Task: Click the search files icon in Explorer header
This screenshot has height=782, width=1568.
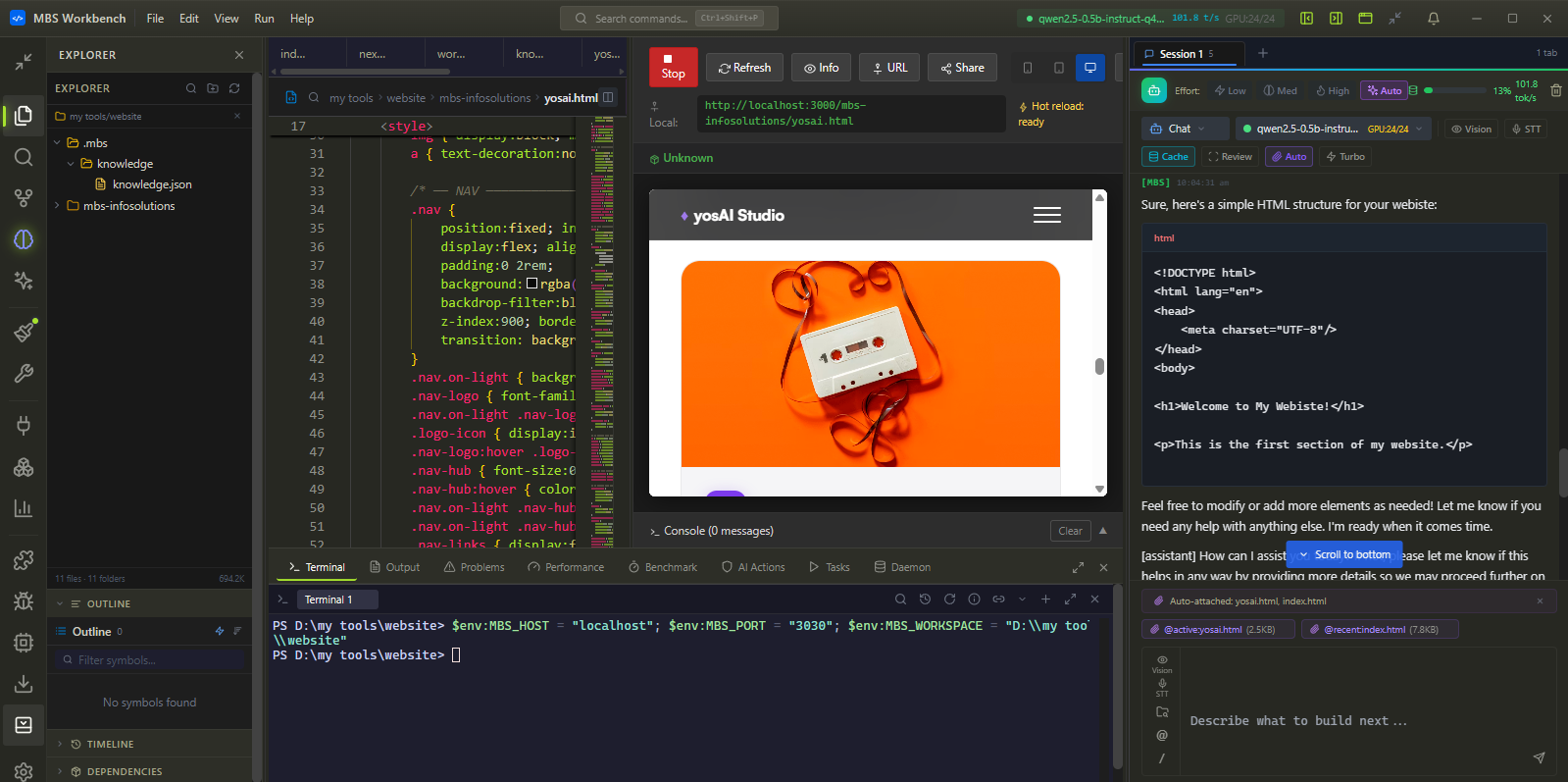Action: (x=191, y=88)
